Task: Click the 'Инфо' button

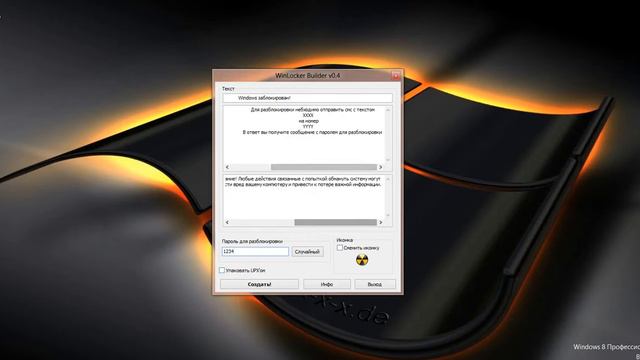Action: coord(327,284)
